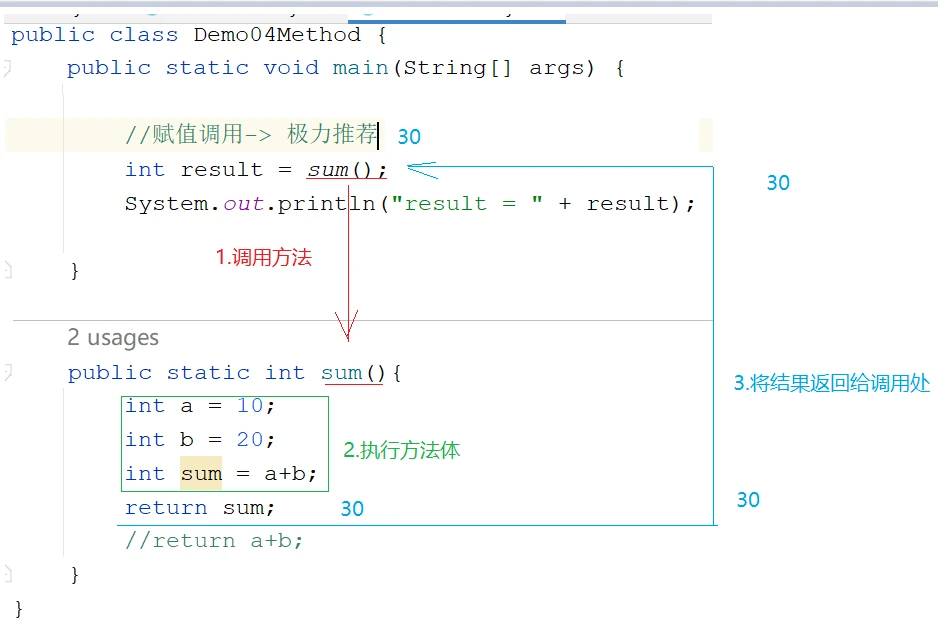Collapse the main method fold marker
The image size is (938, 630).
point(8,68)
